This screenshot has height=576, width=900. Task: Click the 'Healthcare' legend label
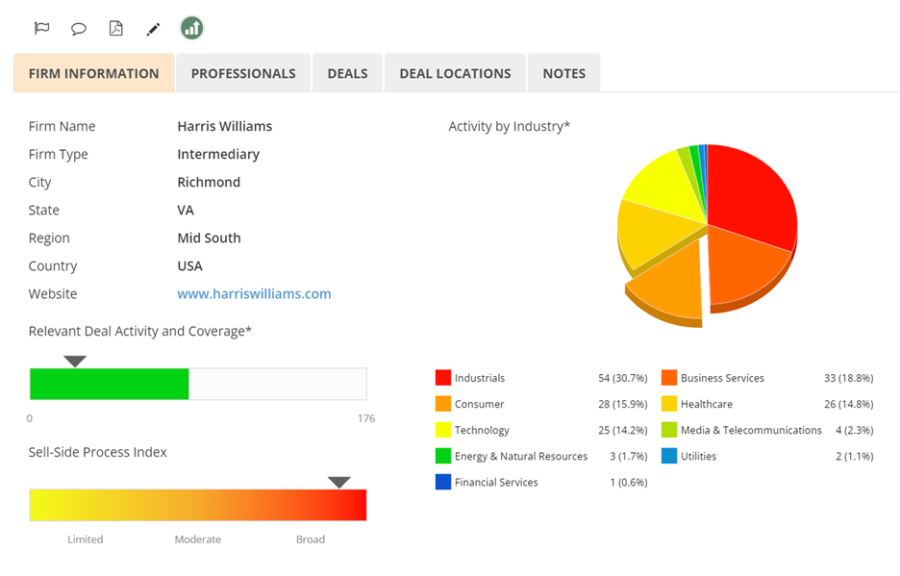[x=707, y=404]
